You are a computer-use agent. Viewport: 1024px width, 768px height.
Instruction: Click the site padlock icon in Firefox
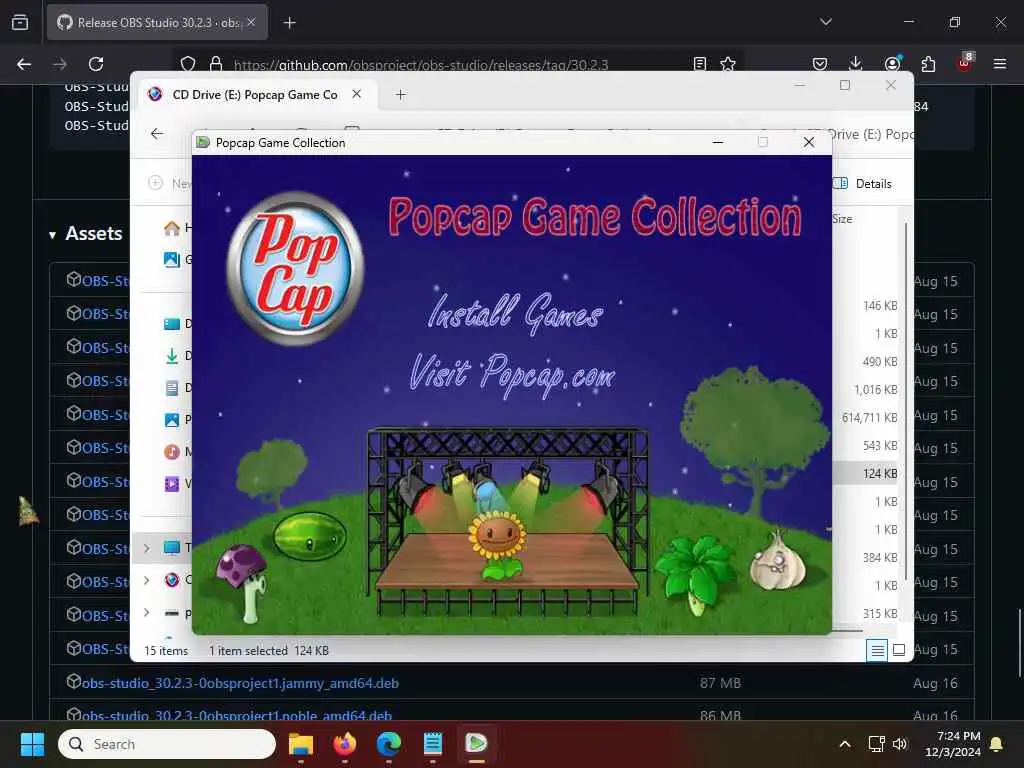(x=216, y=64)
